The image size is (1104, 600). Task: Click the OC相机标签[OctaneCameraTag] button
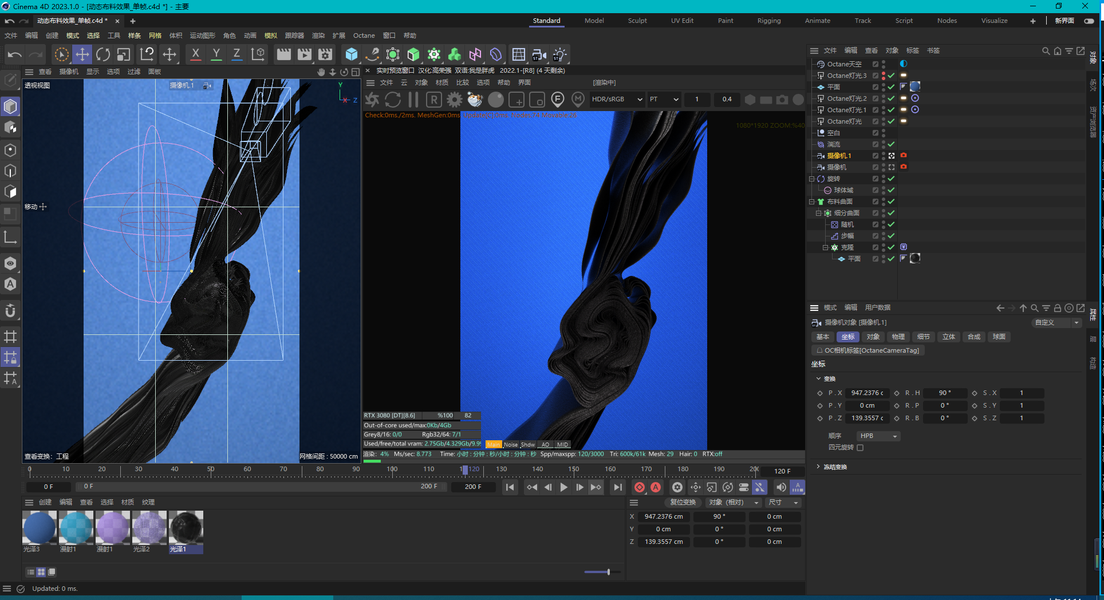coord(867,350)
